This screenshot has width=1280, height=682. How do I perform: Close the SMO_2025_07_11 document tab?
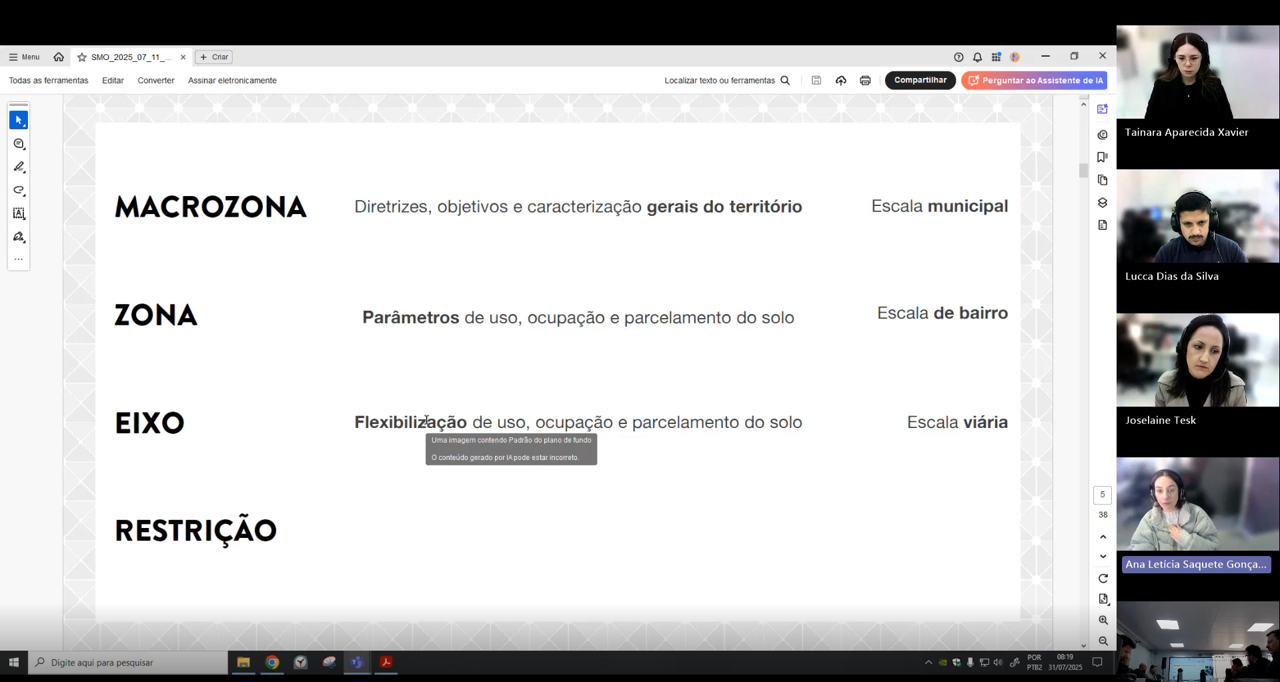point(183,57)
